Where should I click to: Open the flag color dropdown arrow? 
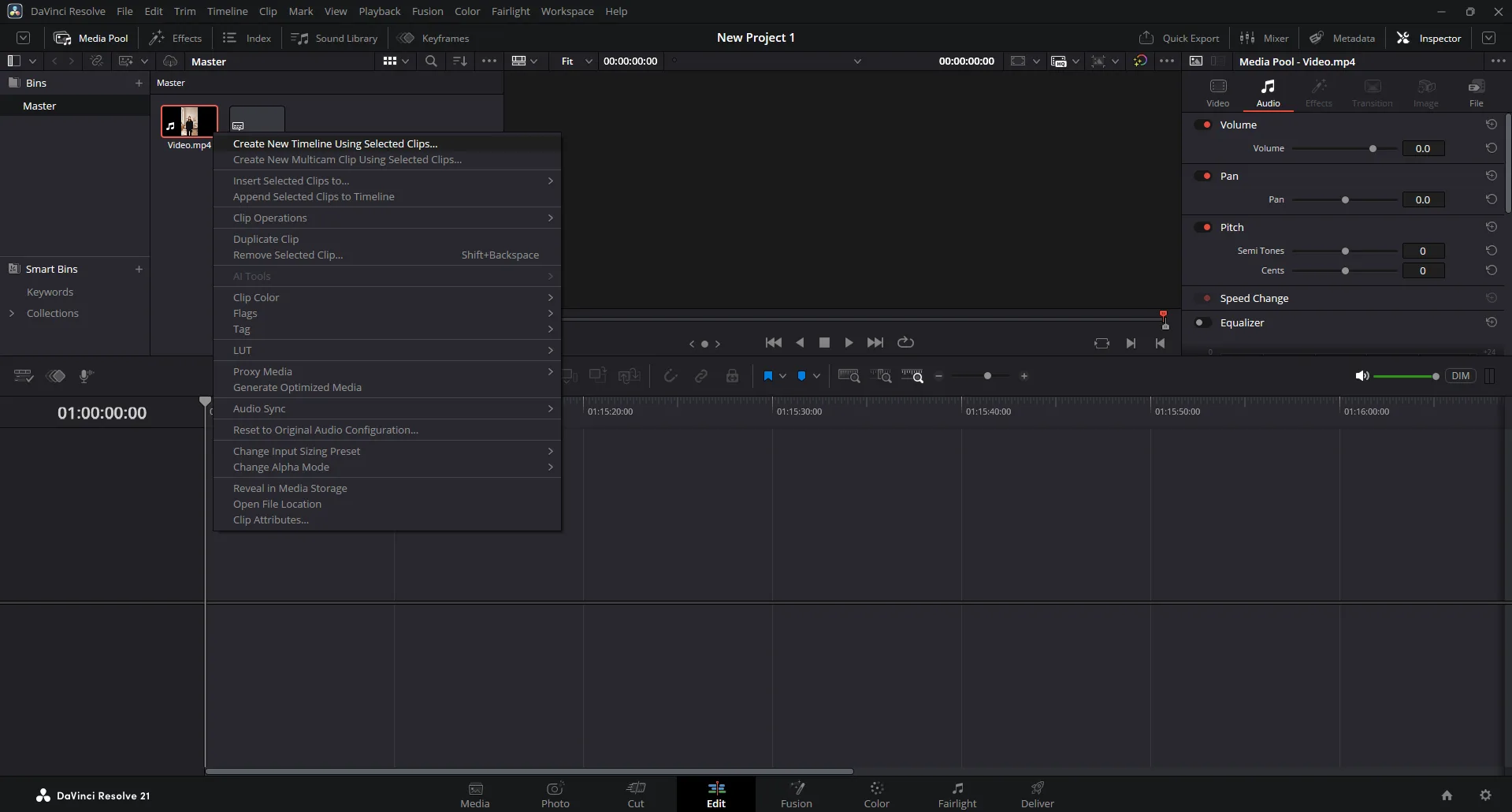pyautogui.click(x=782, y=376)
